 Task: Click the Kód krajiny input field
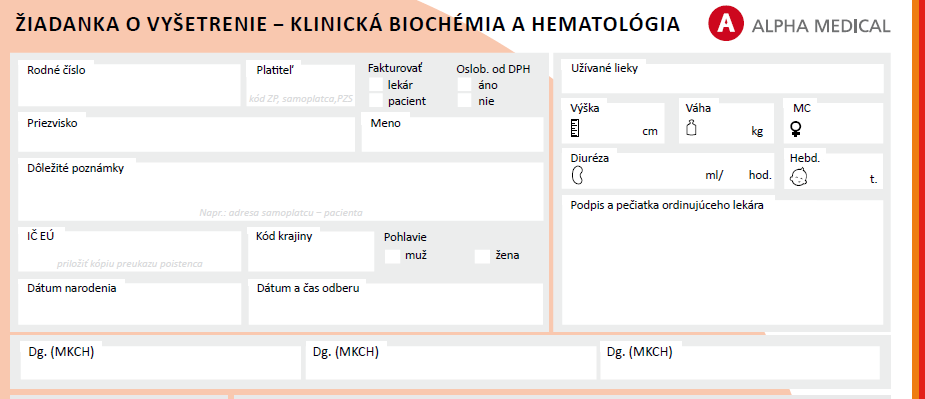pyautogui.click(x=311, y=250)
